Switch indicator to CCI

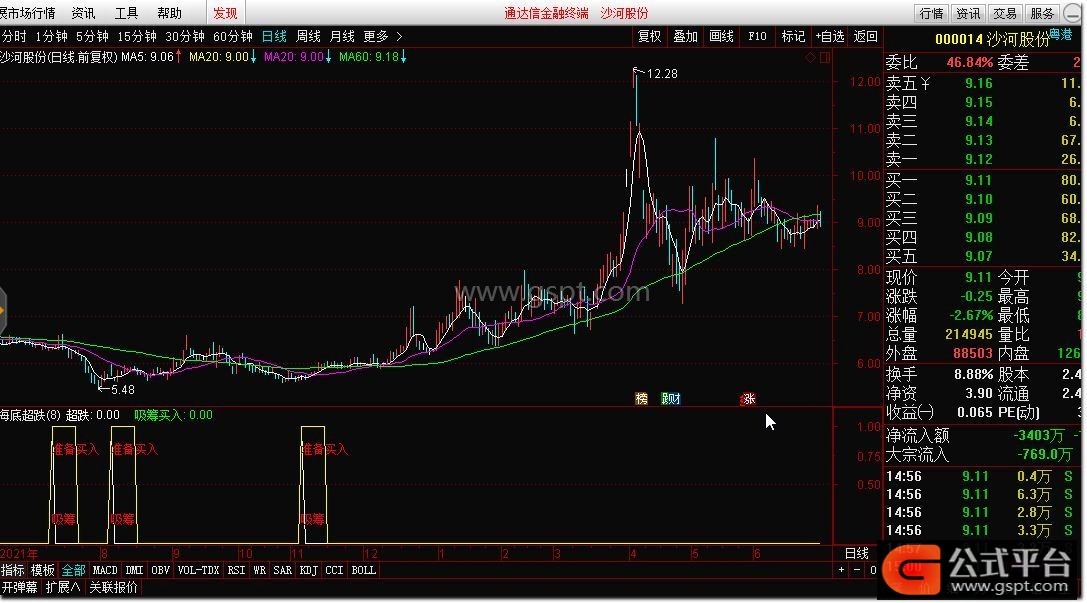pos(334,570)
